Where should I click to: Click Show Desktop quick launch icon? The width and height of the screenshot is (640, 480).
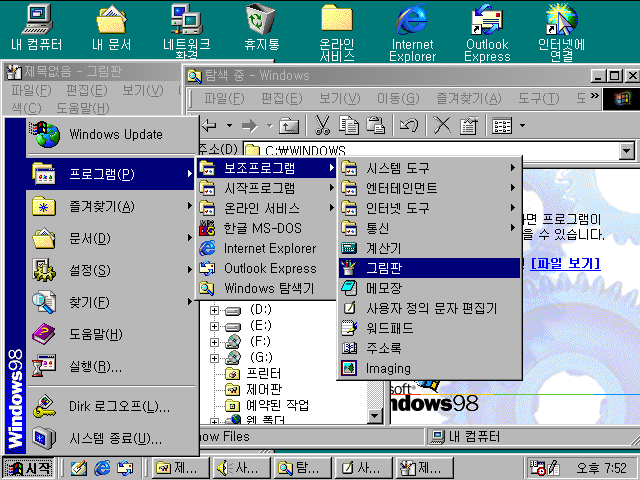(x=79, y=468)
